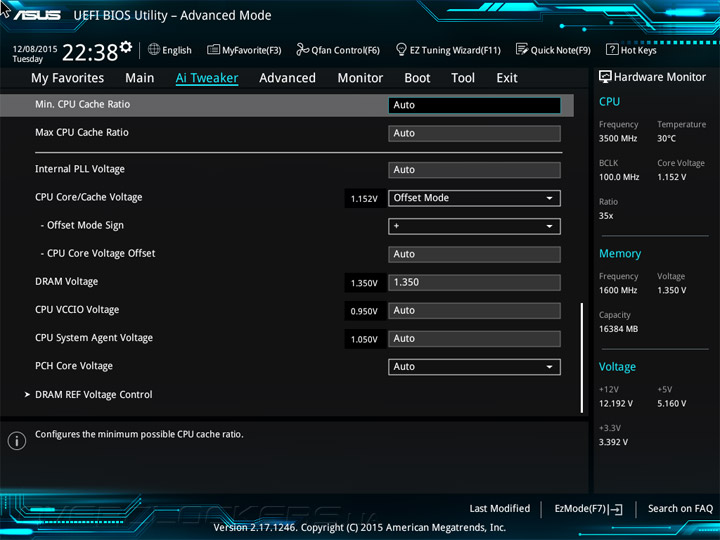Click the vertical scrollbar of settings list
This screenshot has width=720, height=540.
coord(582,357)
